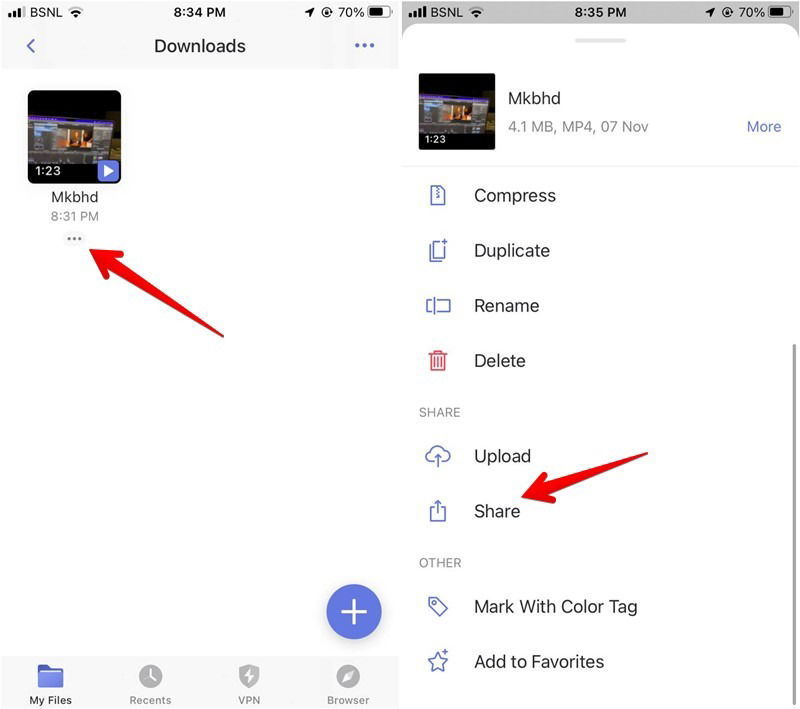Tap the Add to Favorites star icon
Screen dimensions: 800x709
point(438,662)
